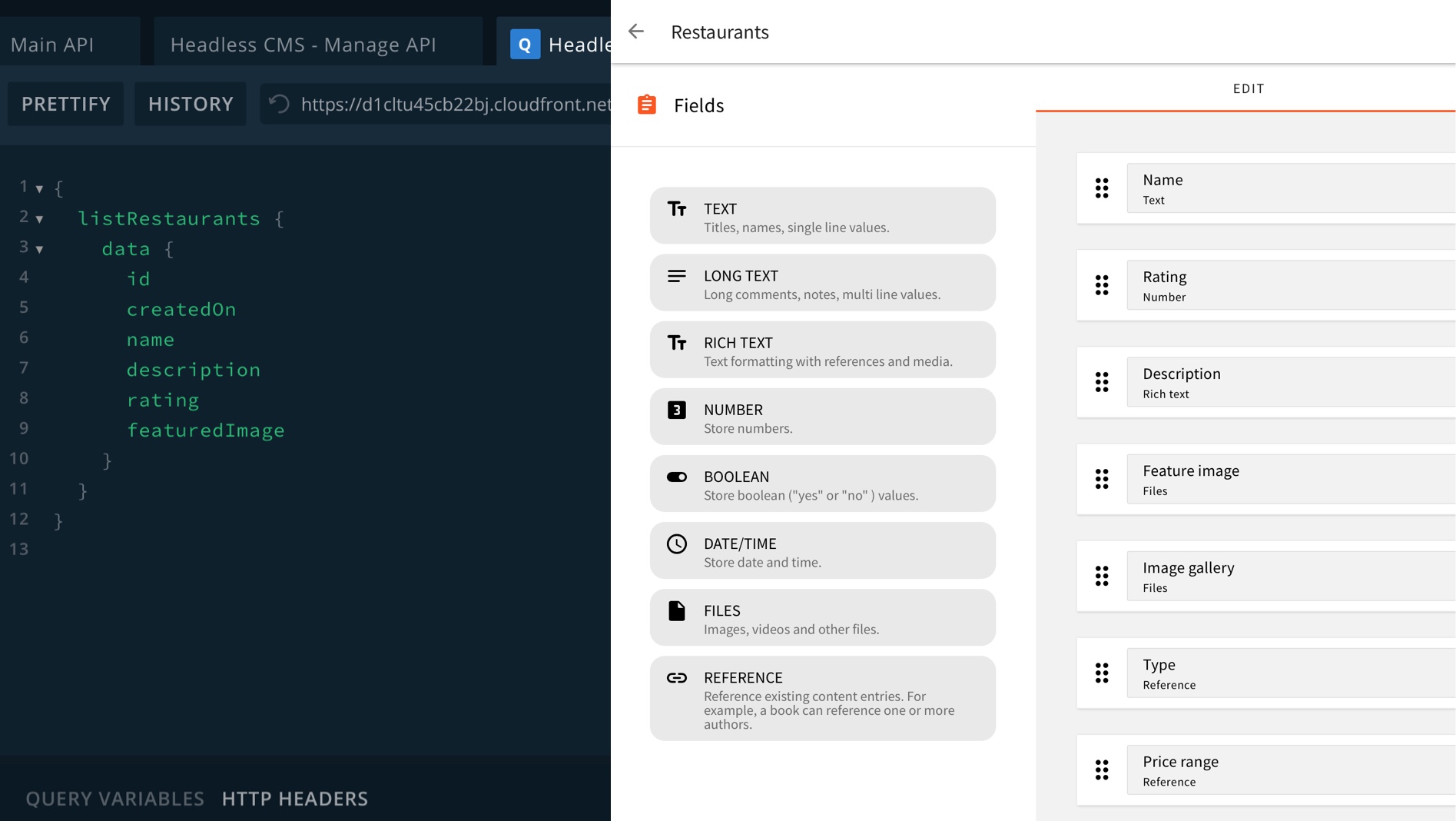Select the NUMBER field type icon

[677, 410]
